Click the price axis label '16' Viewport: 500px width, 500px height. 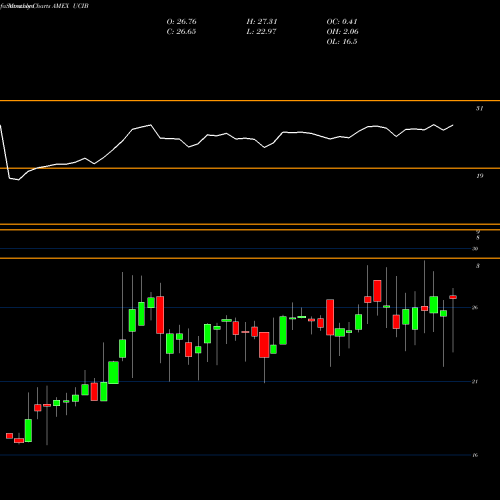(x=475, y=455)
